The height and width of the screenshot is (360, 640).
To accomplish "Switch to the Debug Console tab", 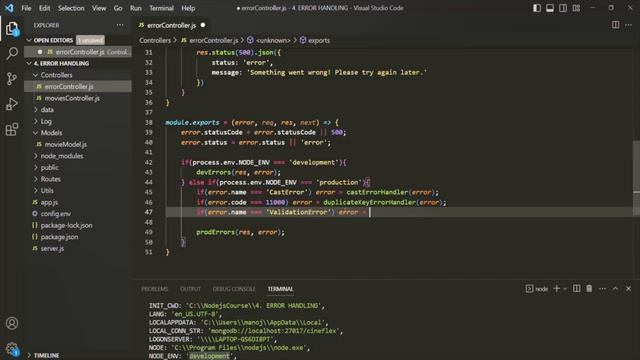I will point(234,289).
